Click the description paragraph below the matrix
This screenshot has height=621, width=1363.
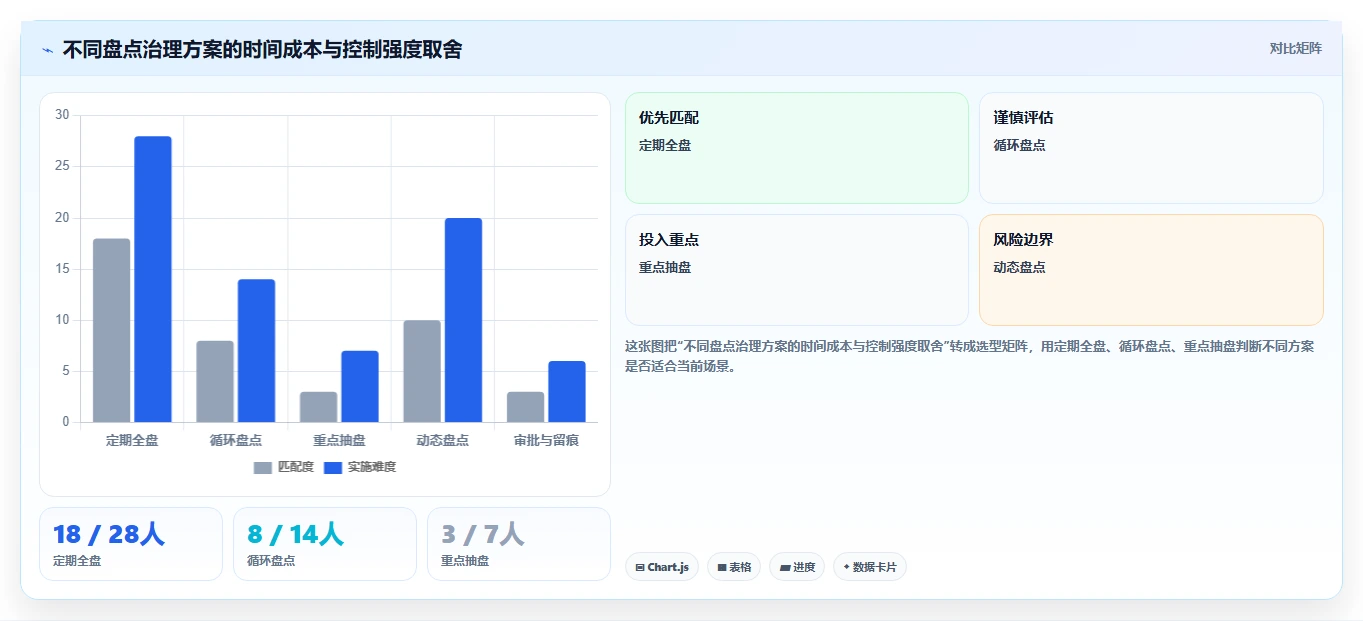click(969, 356)
